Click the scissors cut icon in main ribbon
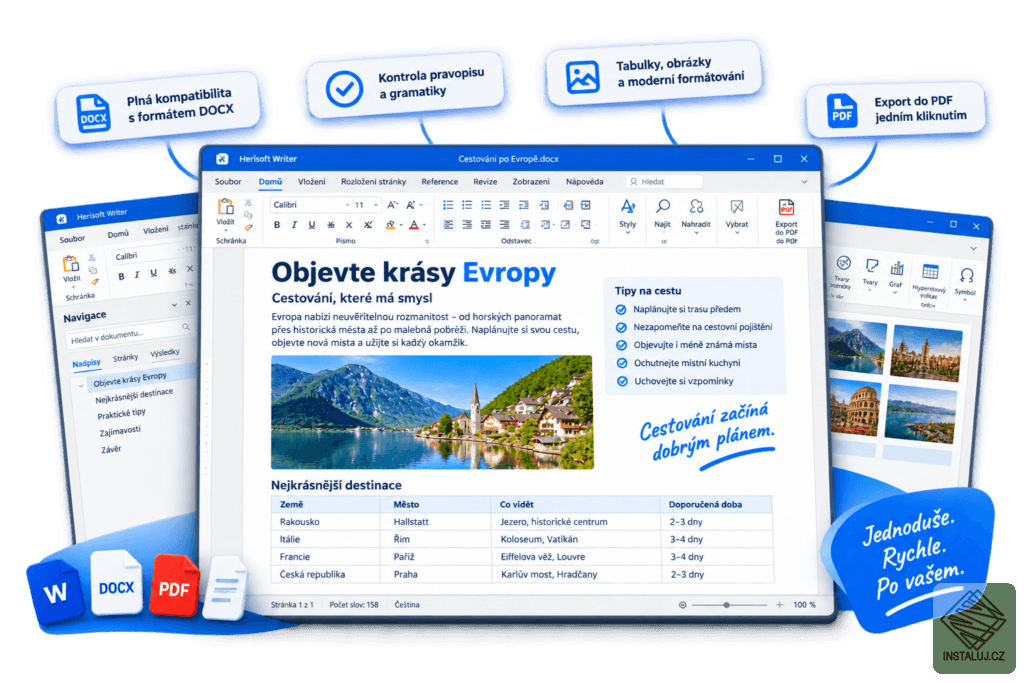Screen dimensions: 1024x683 pyautogui.click(x=248, y=203)
